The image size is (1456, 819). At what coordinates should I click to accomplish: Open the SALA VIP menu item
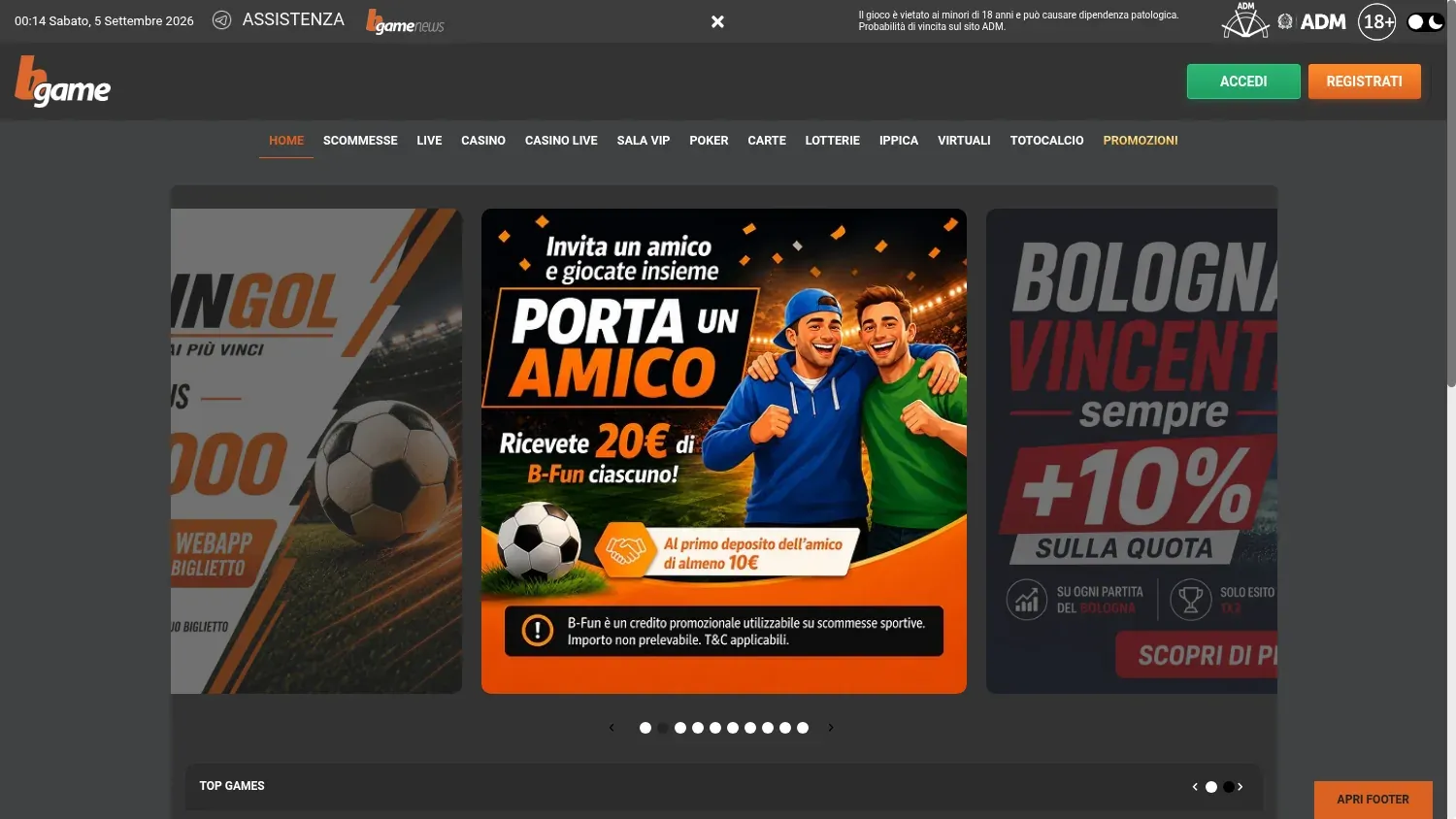(x=644, y=141)
